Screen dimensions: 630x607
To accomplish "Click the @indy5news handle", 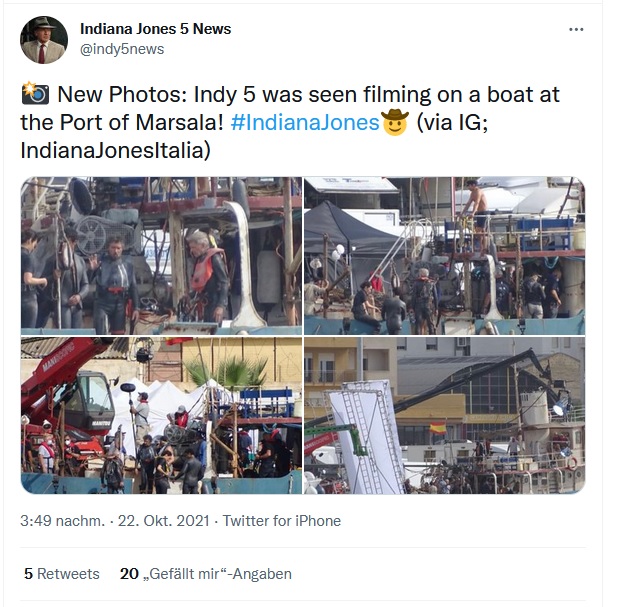I will 122,49.
